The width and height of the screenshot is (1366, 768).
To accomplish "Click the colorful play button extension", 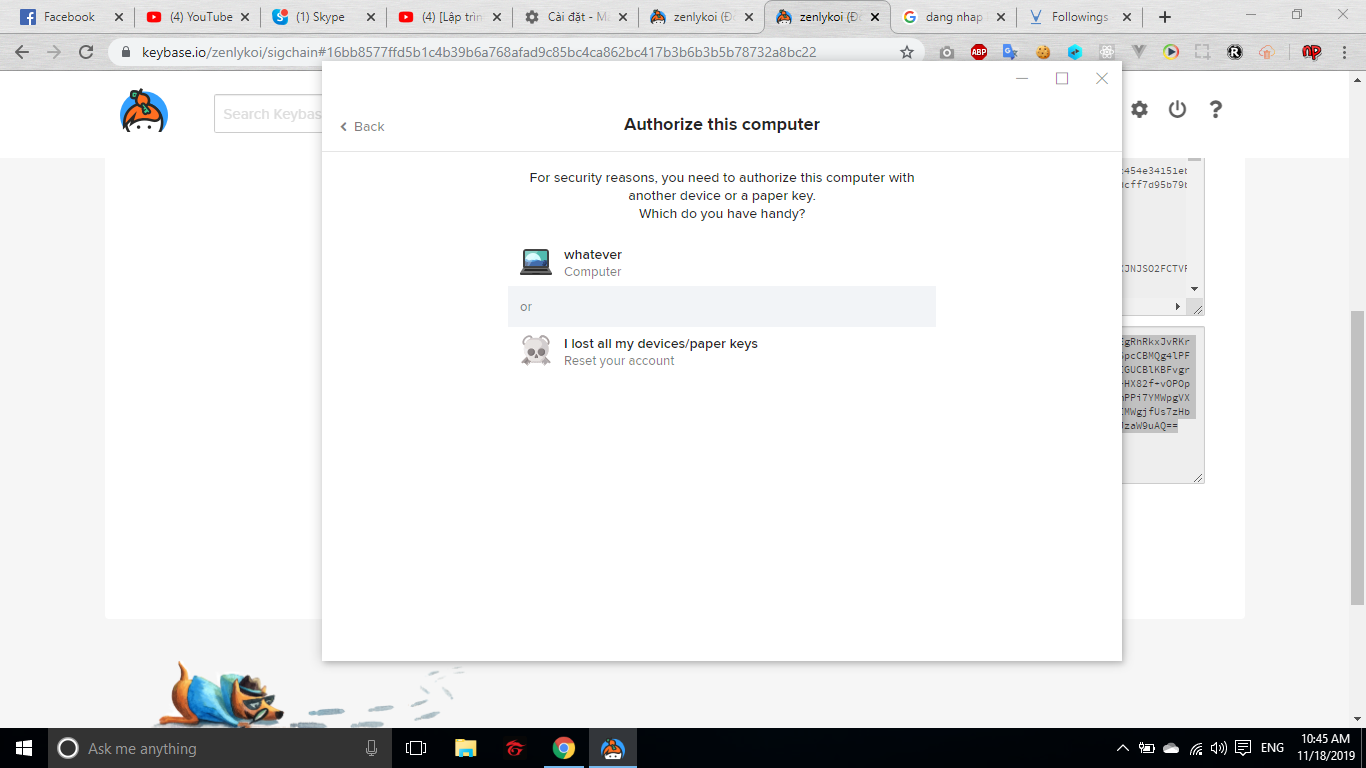I will 1171,52.
